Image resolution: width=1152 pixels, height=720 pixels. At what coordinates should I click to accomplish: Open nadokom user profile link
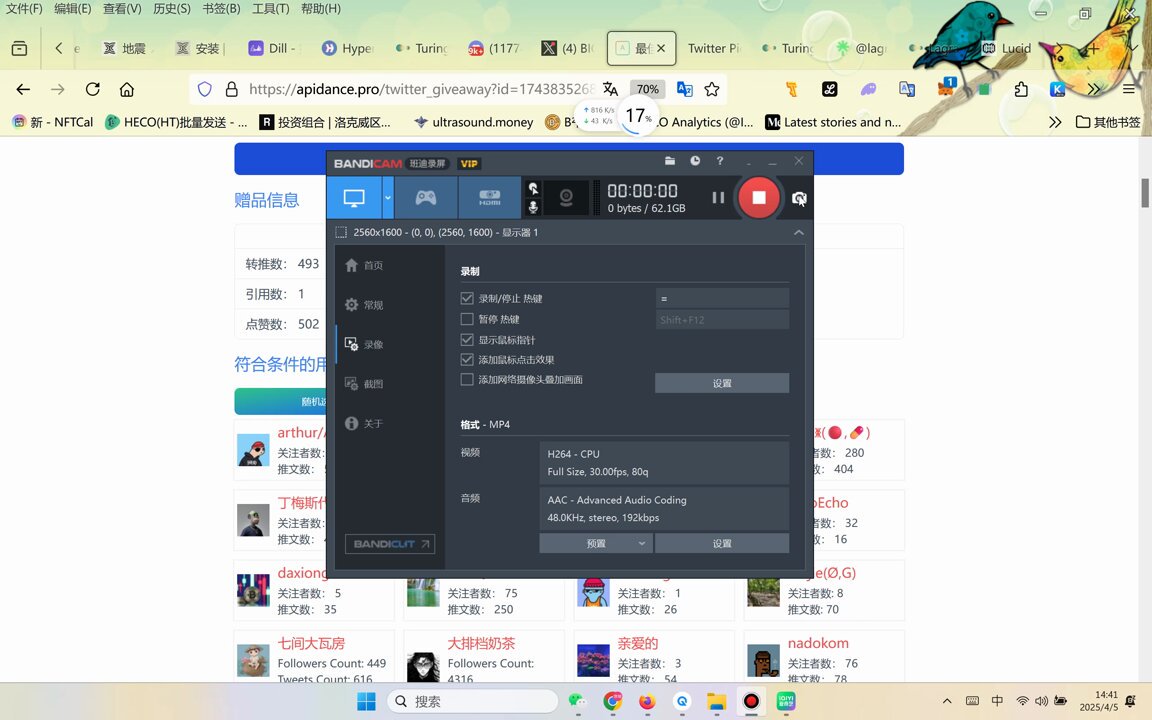point(818,643)
